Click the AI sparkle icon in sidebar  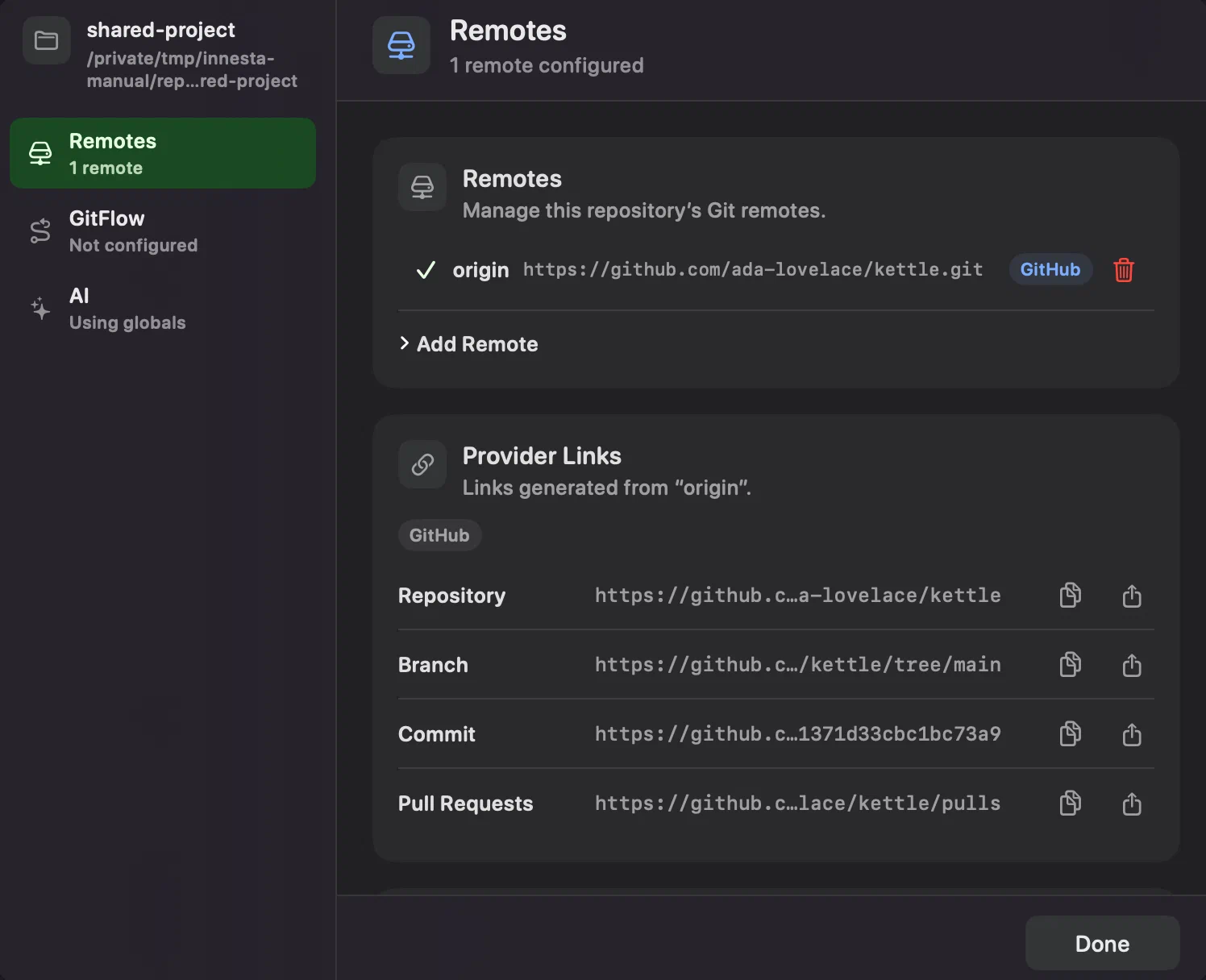[40, 309]
